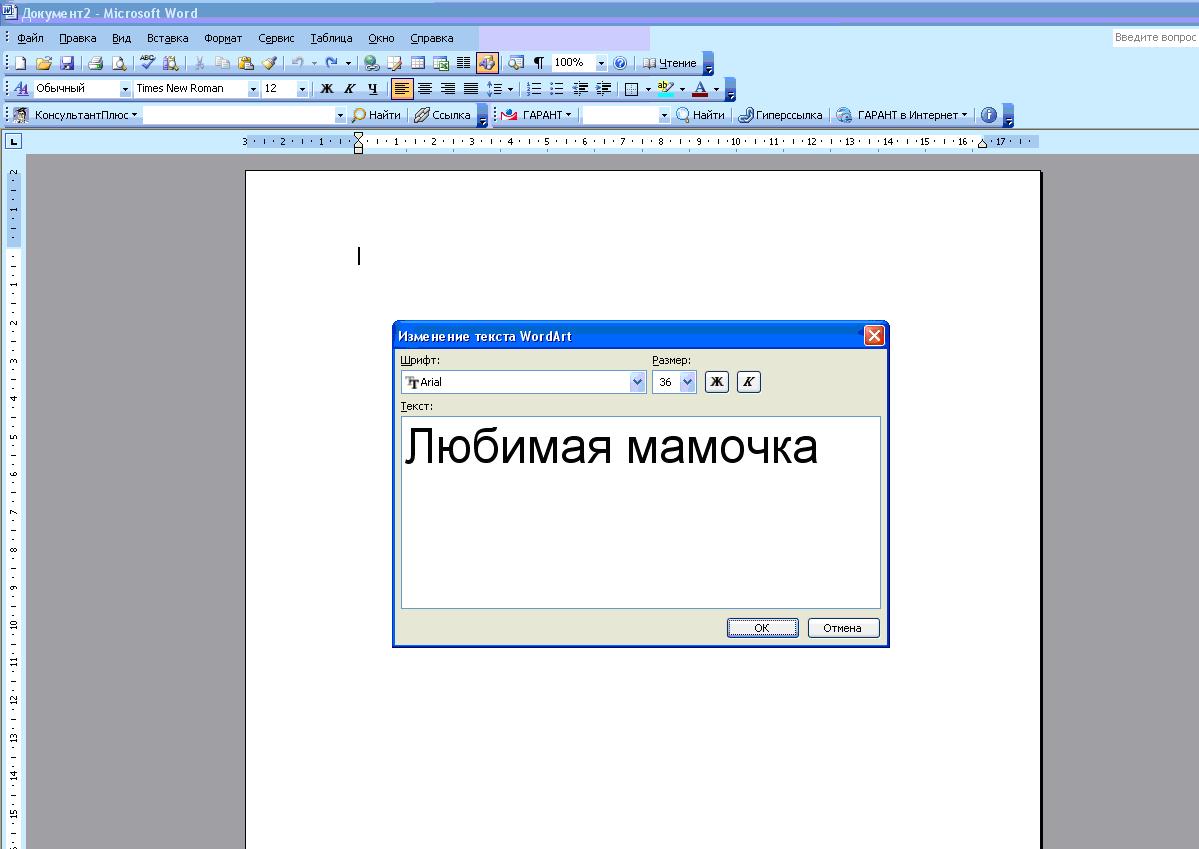The height and width of the screenshot is (849, 1199).
Task: Expand the 100% zoom dropdown
Action: [x=601, y=63]
